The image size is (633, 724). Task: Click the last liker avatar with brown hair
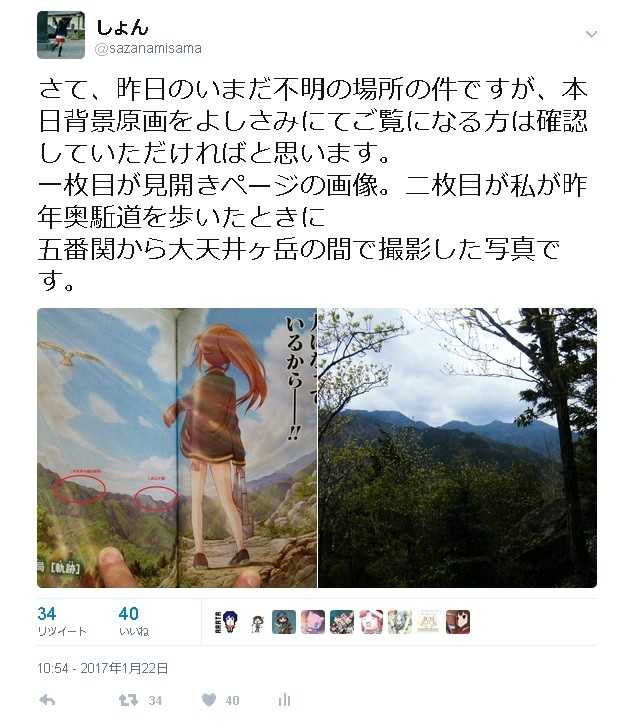[458, 621]
